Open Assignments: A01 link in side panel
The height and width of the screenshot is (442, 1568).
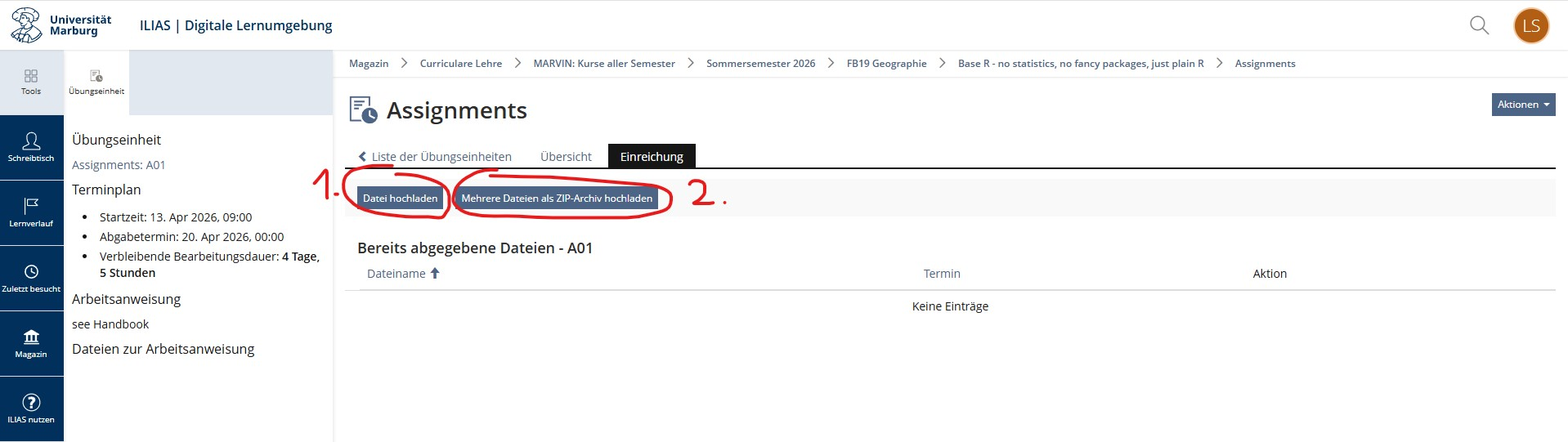pyautogui.click(x=119, y=165)
